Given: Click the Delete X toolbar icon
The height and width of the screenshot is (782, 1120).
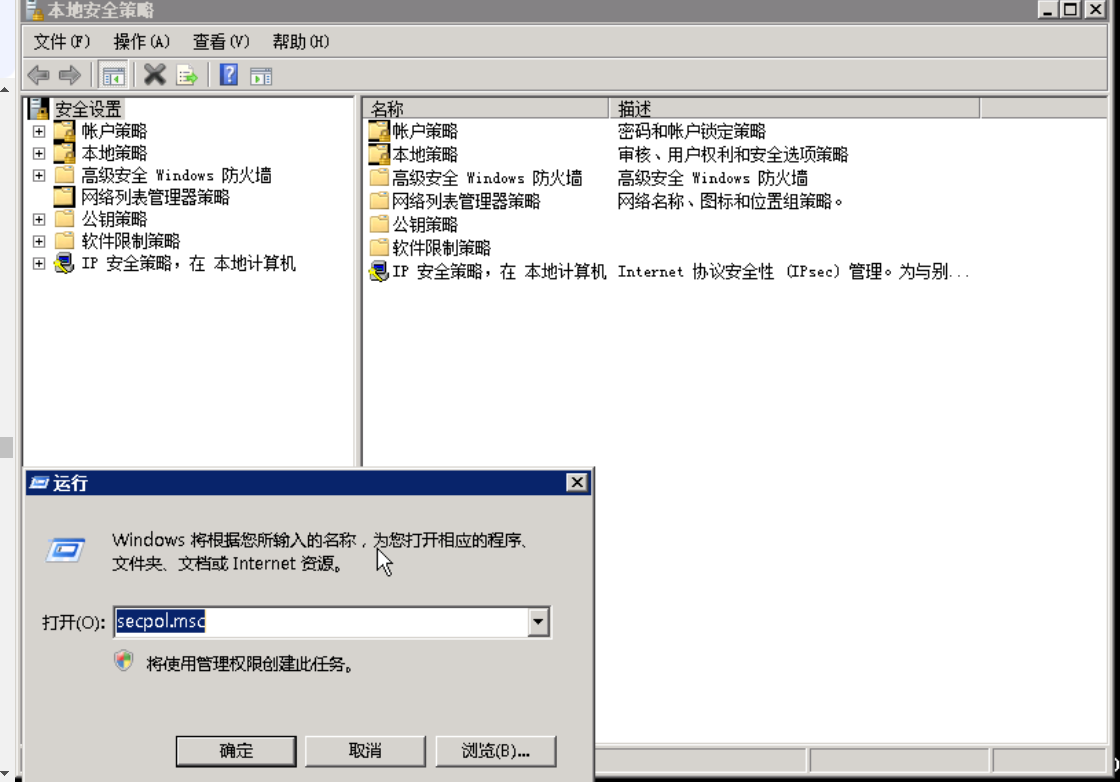Looking at the screenshot, I should pyautogui.click(x=154, y=74).
